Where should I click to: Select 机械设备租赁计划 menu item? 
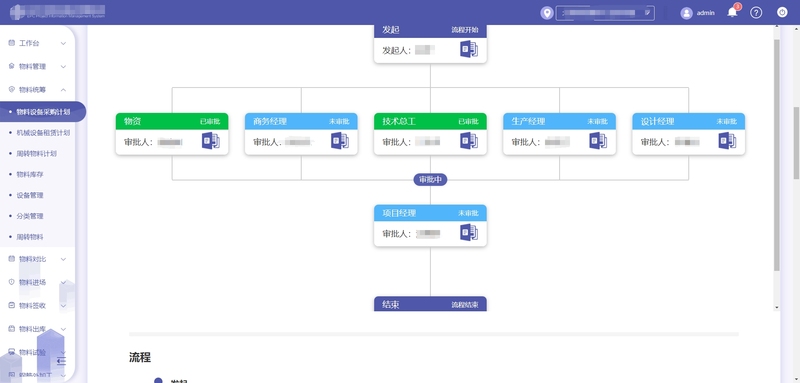click(43, 133)
